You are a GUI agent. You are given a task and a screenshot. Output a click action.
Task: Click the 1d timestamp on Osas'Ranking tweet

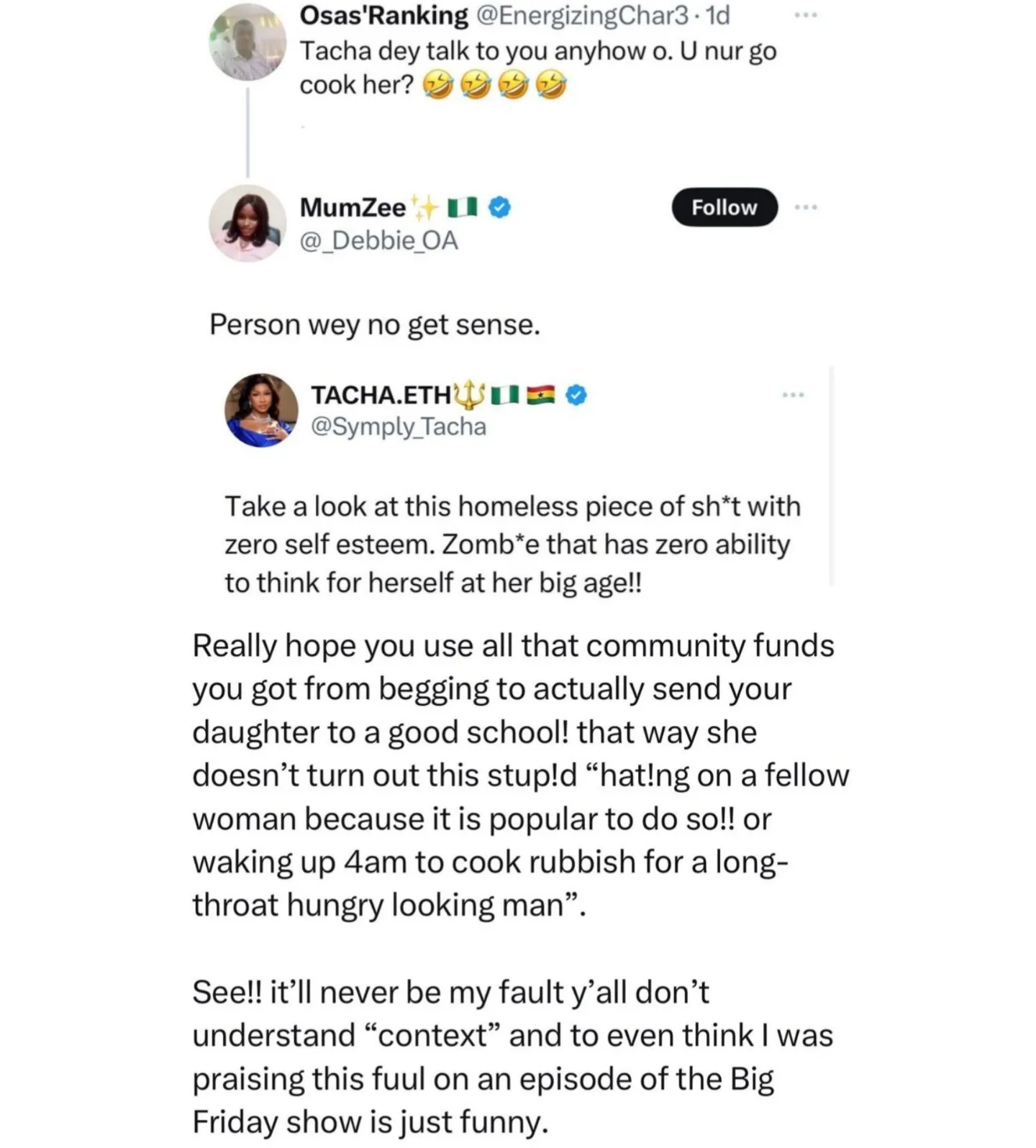point(718,15)
